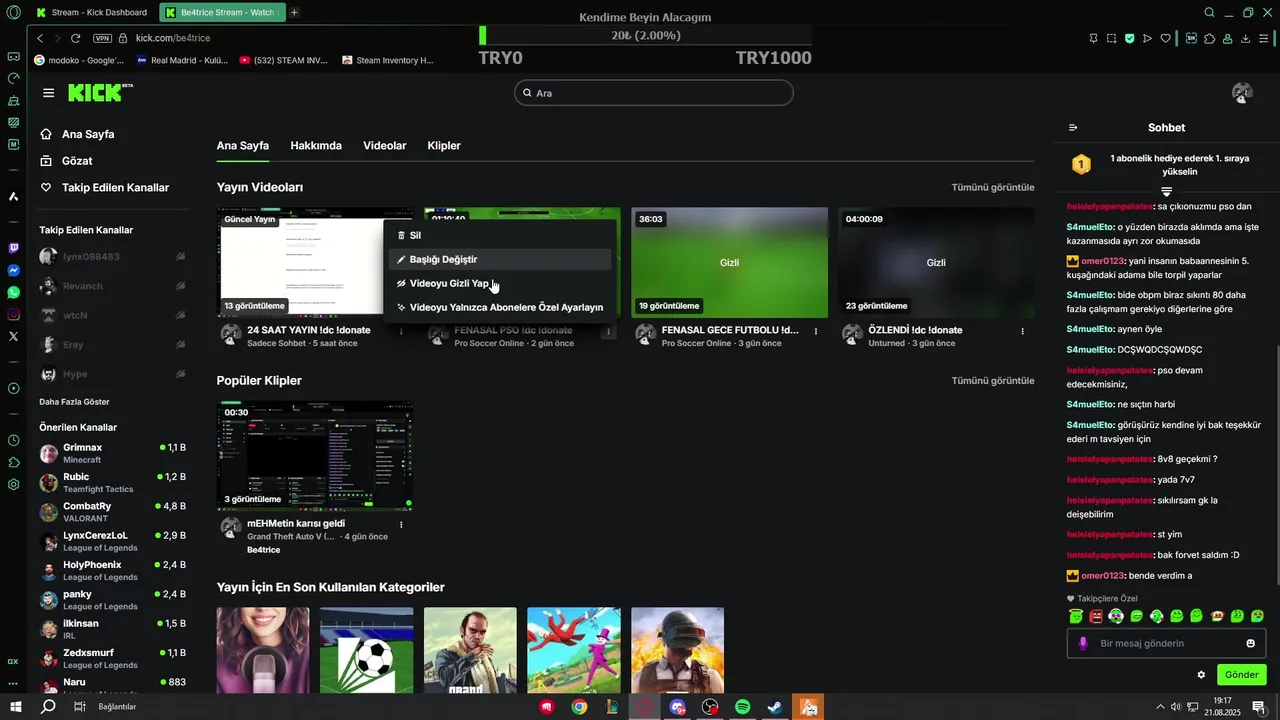This screenshot has width=1280, height=720.
Task: Click the send flow arrow icon
Action: point(1147,38)
